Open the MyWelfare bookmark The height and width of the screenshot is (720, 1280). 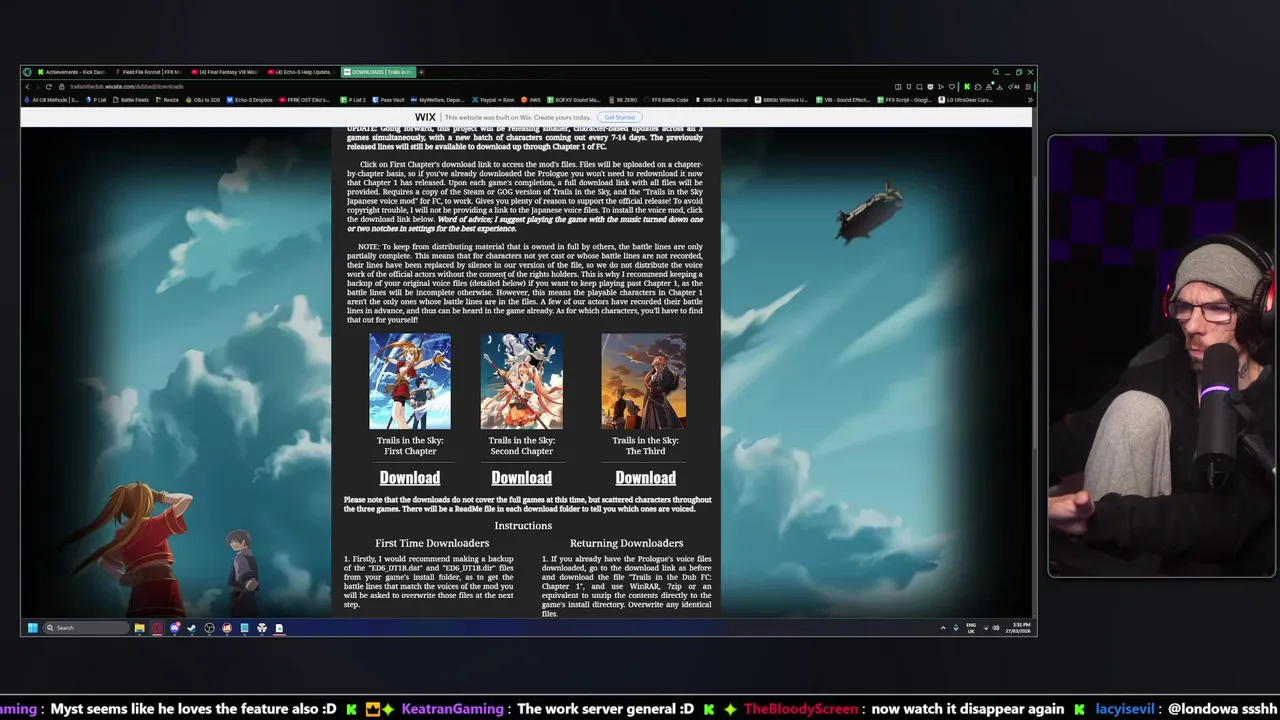(x=437, y=100)
